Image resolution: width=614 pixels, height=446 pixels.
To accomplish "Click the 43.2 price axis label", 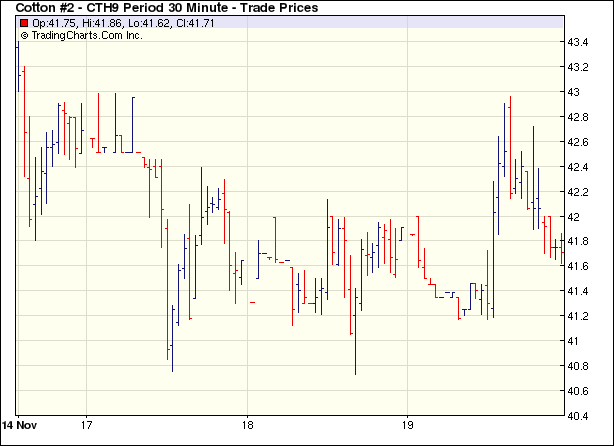I will click(578, 68).
